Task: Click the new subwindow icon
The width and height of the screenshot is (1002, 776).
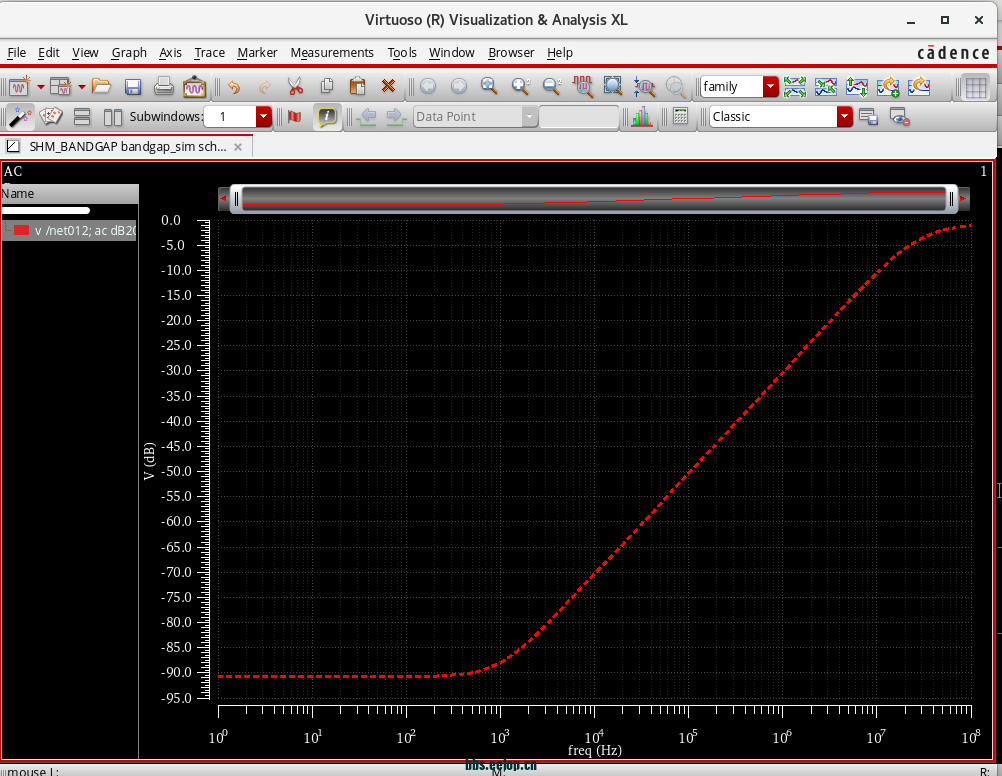Action: click(x=61, y=86)
